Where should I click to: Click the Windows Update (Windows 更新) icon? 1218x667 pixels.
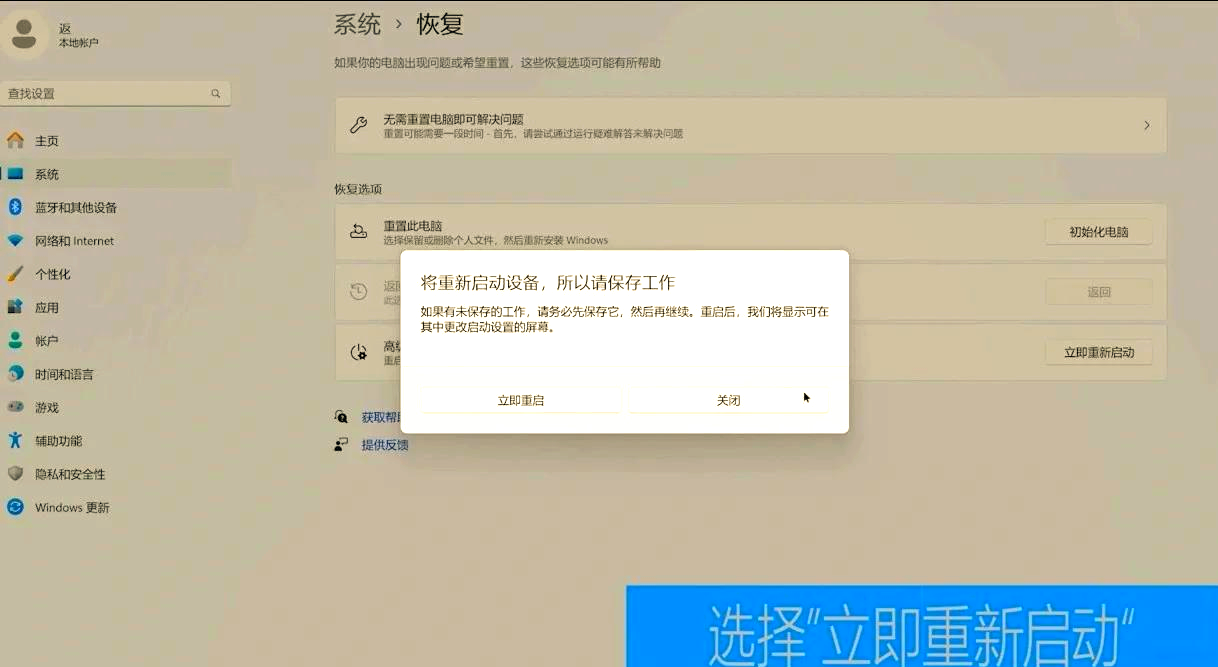point(15,507)
